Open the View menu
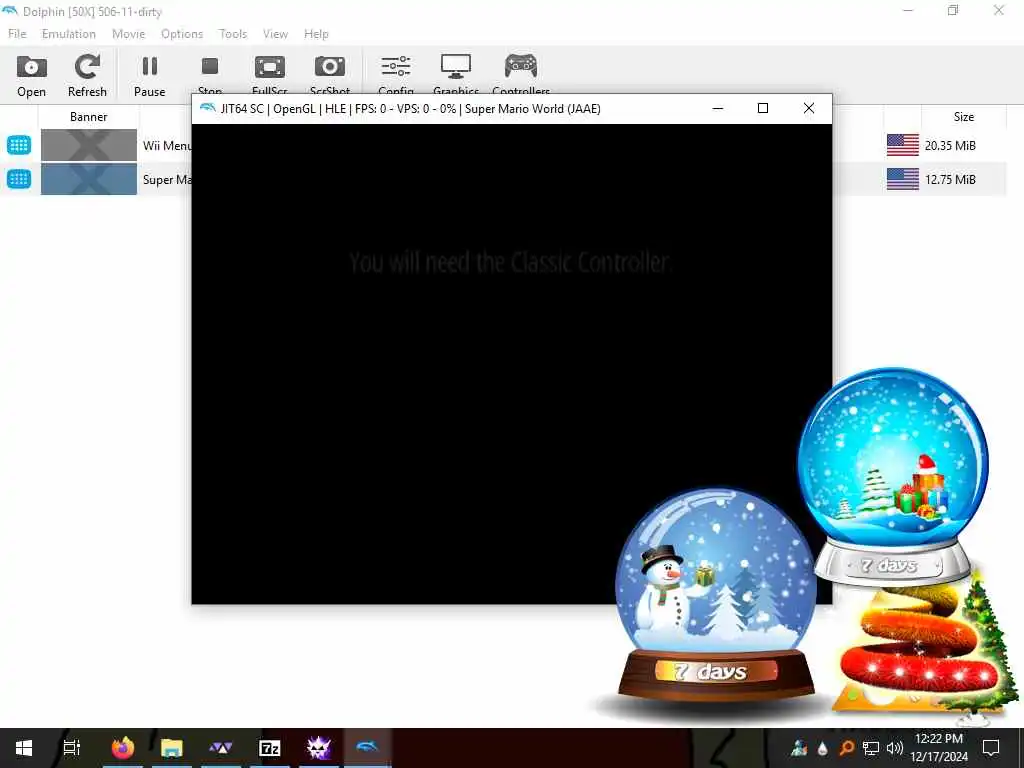The width and height of the screenshot is (1024, 768). tap(275, 34)
